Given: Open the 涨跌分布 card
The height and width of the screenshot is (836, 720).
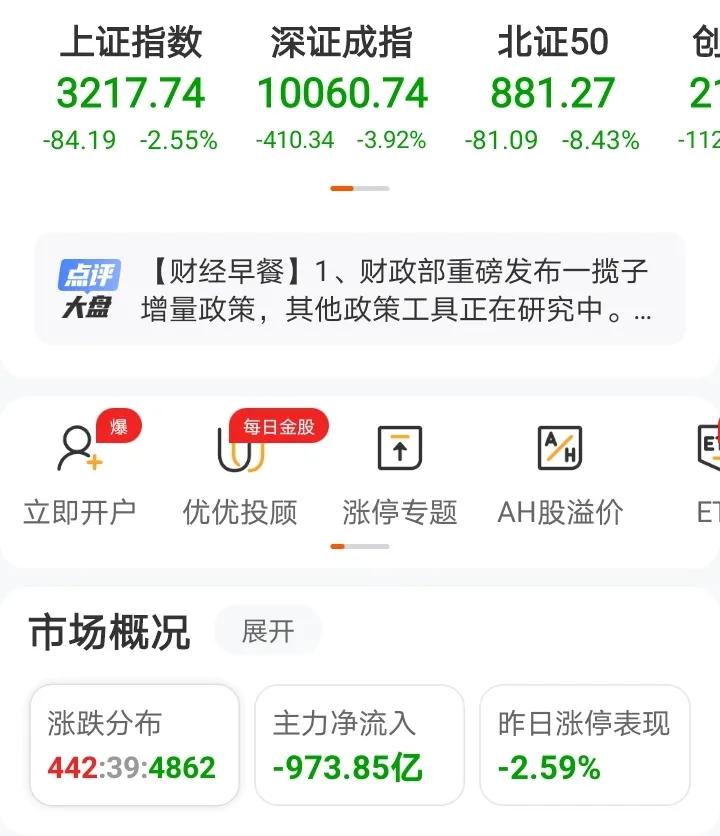Looking at the screenshot, I should (x=134, y=745).
